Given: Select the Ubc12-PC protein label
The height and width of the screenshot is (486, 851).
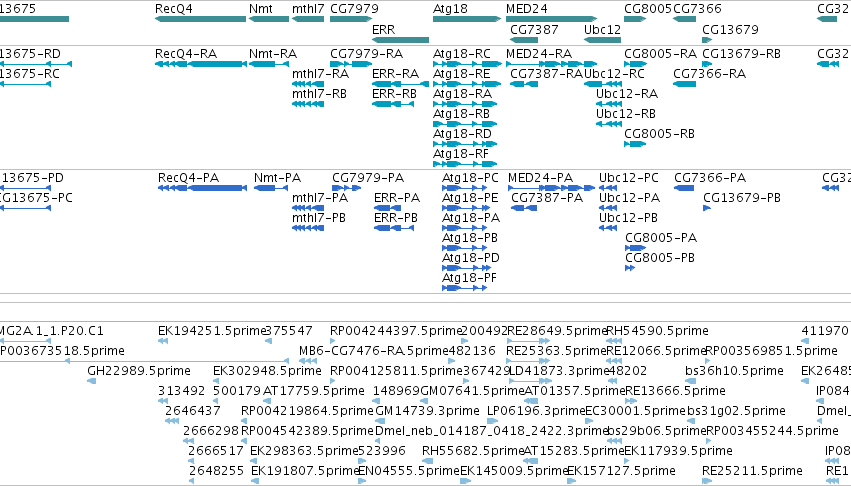Looking at the screenshot, I should (x=629, y=178).
